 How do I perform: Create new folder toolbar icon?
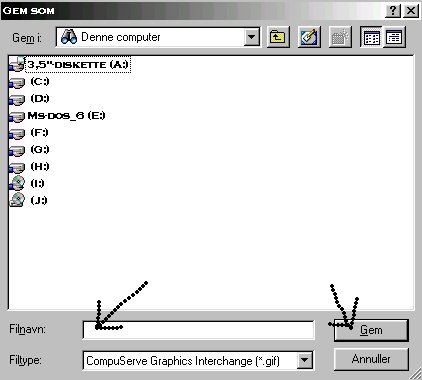click(340, 37)
